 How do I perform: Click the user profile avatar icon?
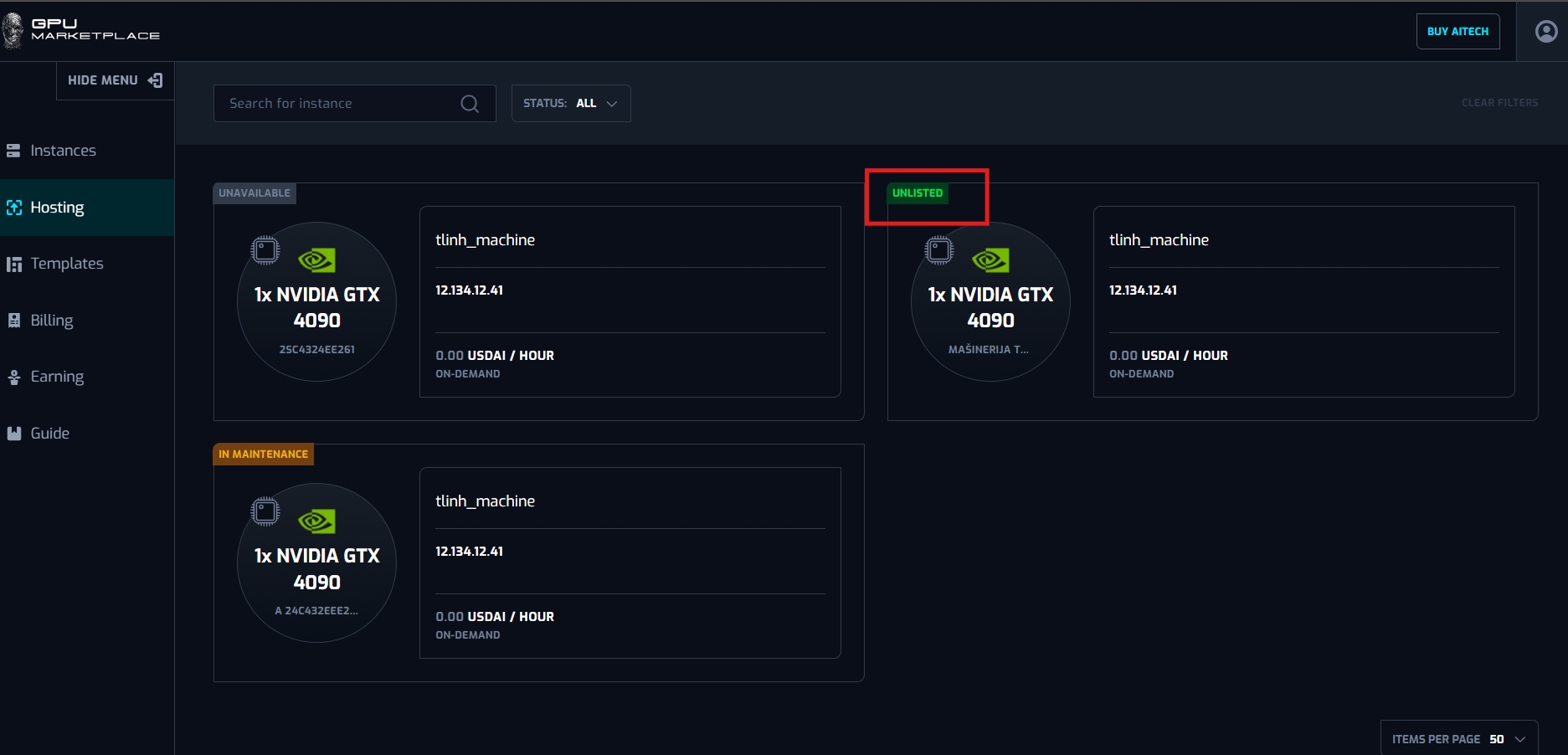click(1545, 32)
